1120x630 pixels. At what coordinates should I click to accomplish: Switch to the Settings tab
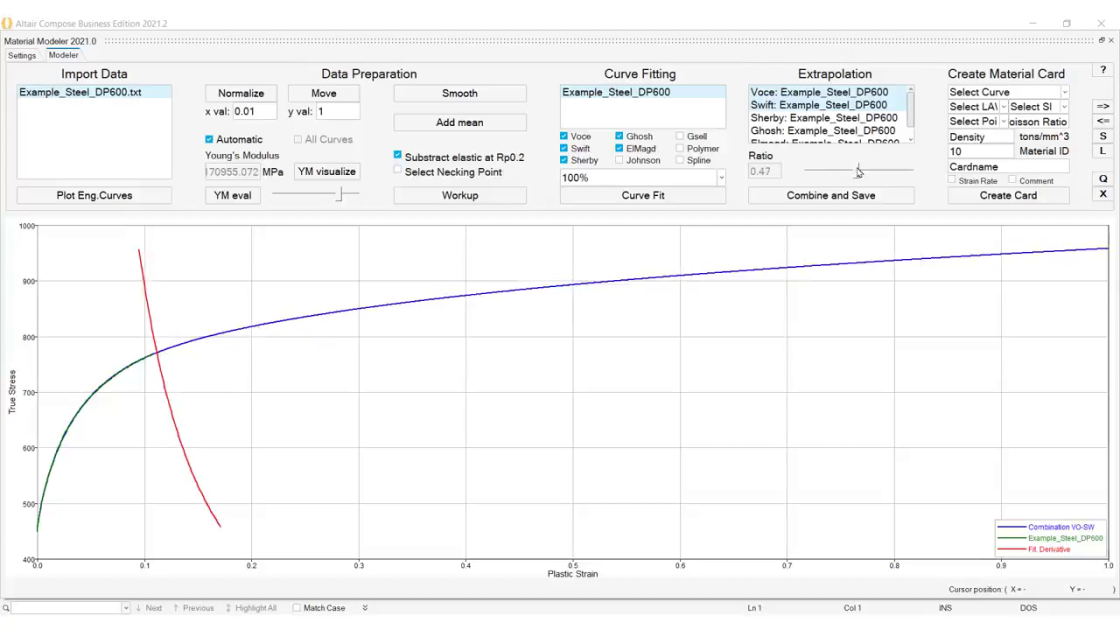(x=22, y=55)
